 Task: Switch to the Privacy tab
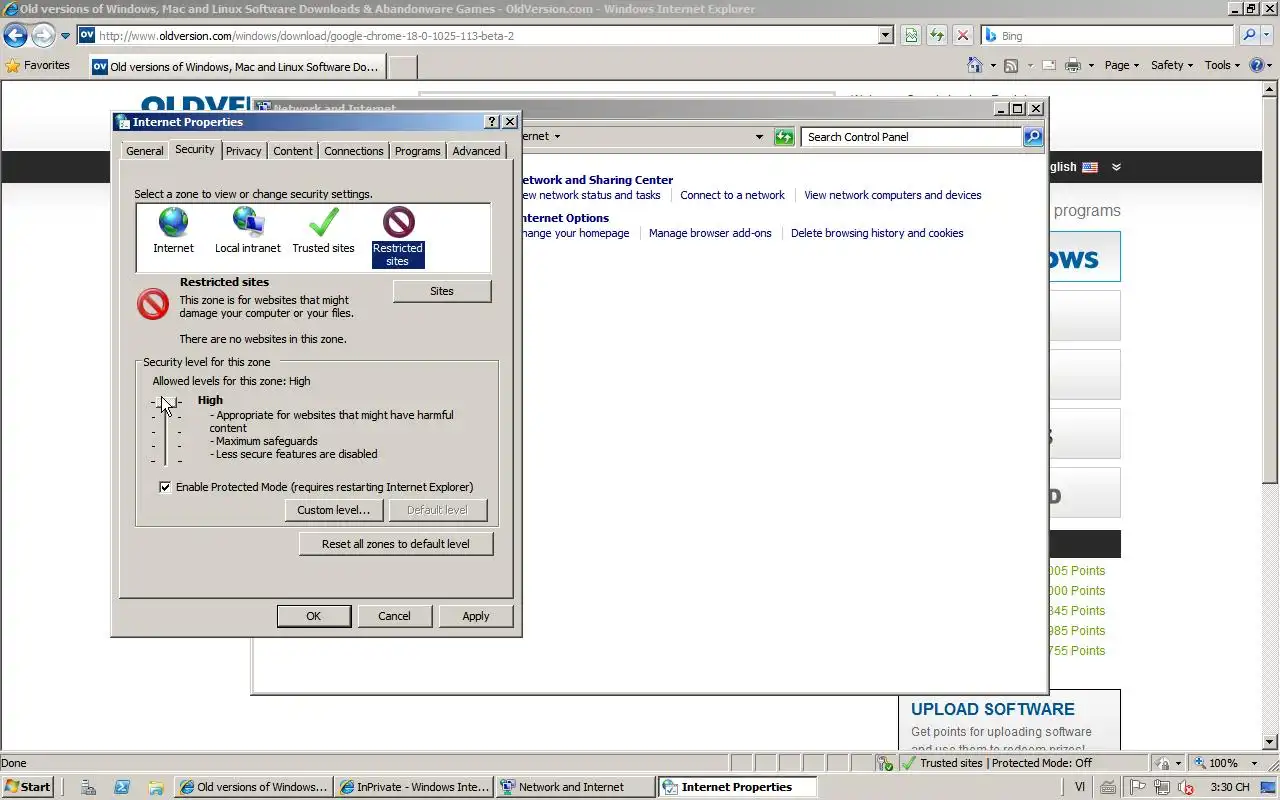click(x=243, y=151)
